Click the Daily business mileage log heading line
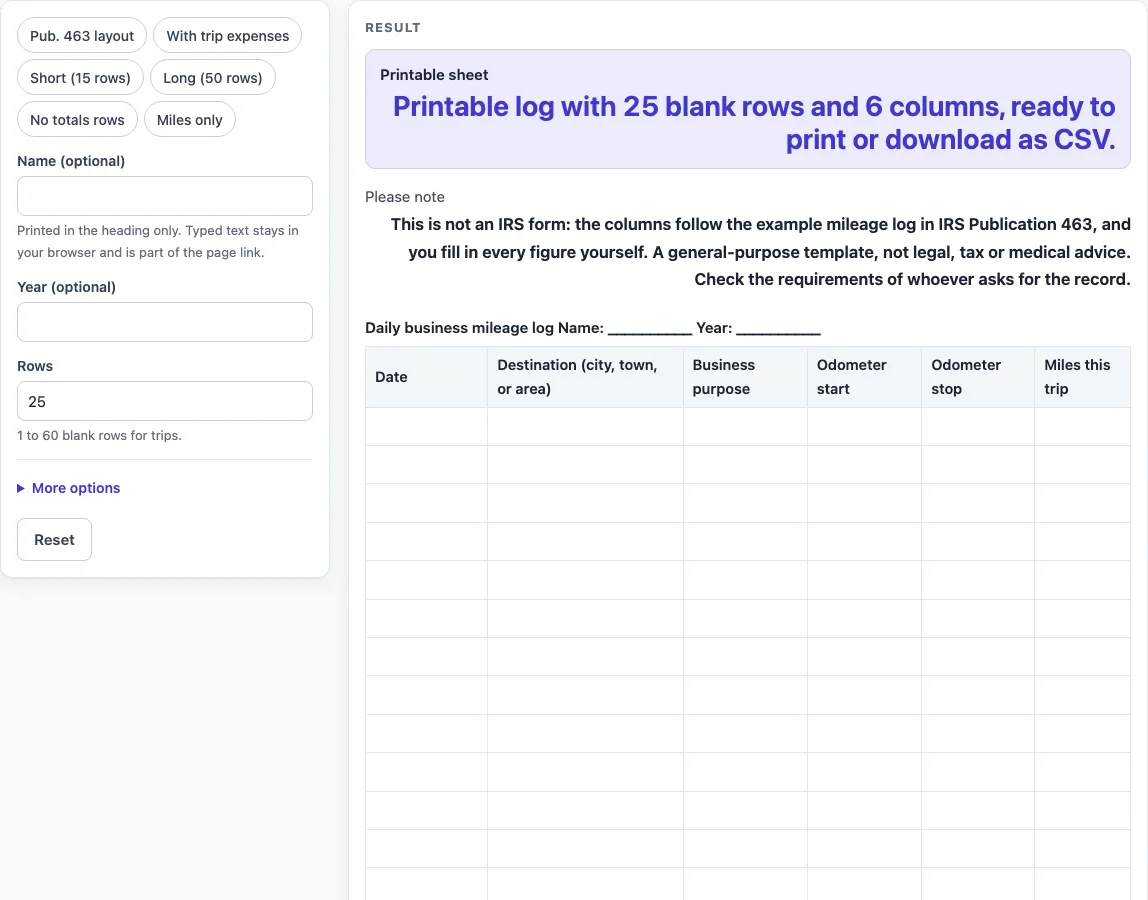This screenshot has width=1148, height=900. 593,327
